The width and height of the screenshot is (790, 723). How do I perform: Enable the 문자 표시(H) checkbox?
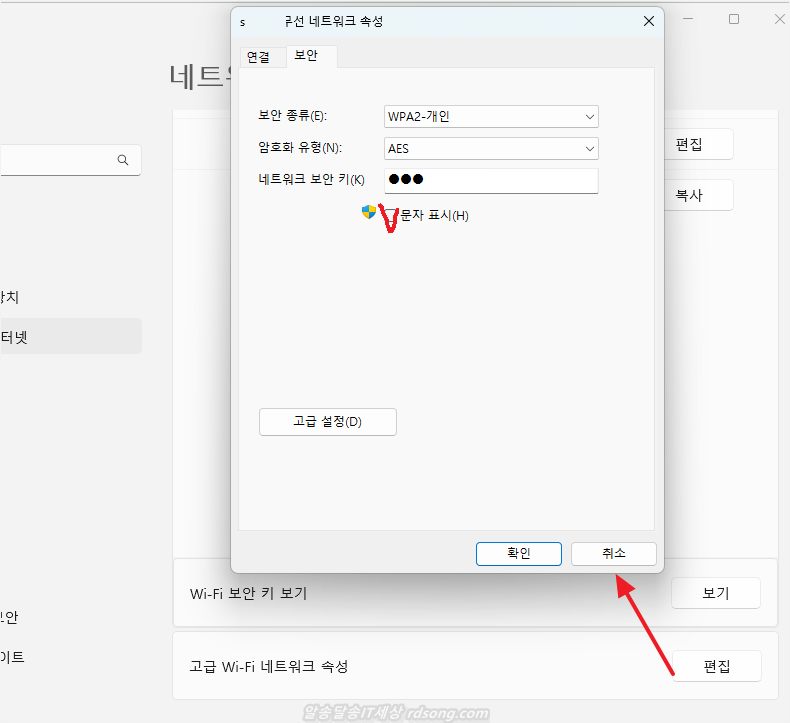click(391, 215)
